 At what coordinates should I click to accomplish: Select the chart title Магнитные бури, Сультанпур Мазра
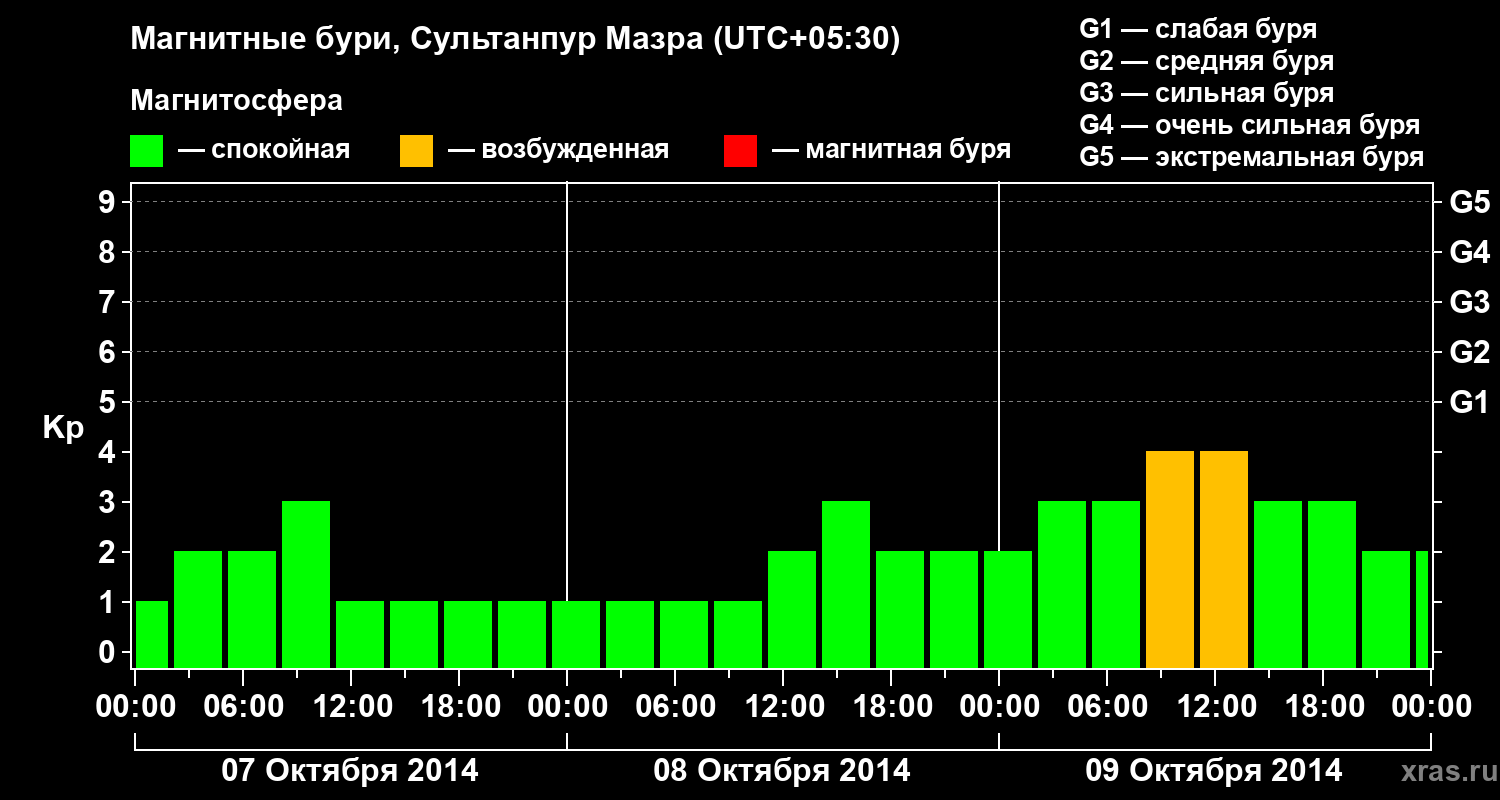pyautogui.click(x=516, y=40)
